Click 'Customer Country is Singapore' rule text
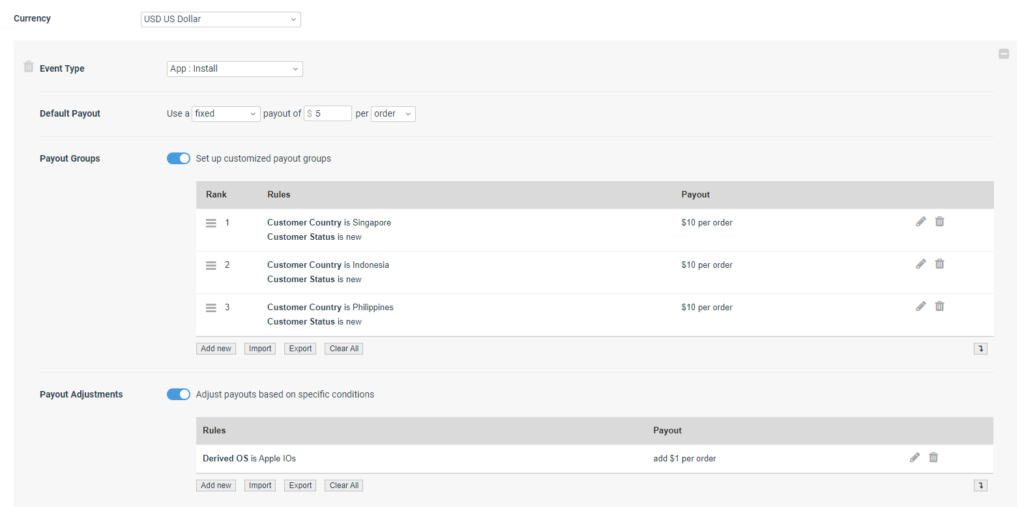The image size is (1024, 507). coord(329,223)
